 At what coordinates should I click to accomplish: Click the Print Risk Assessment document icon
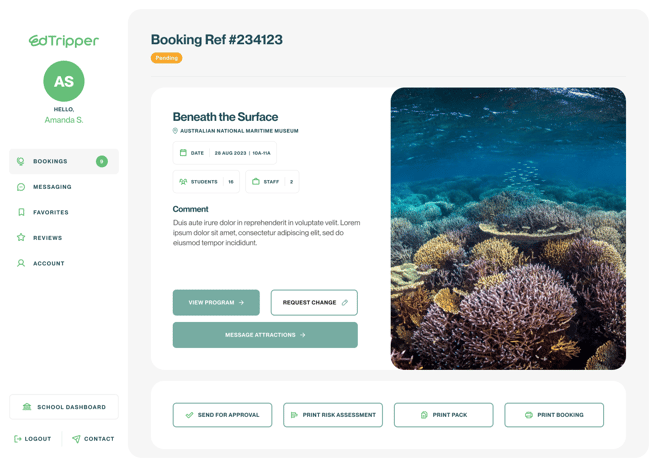(294, 415)
